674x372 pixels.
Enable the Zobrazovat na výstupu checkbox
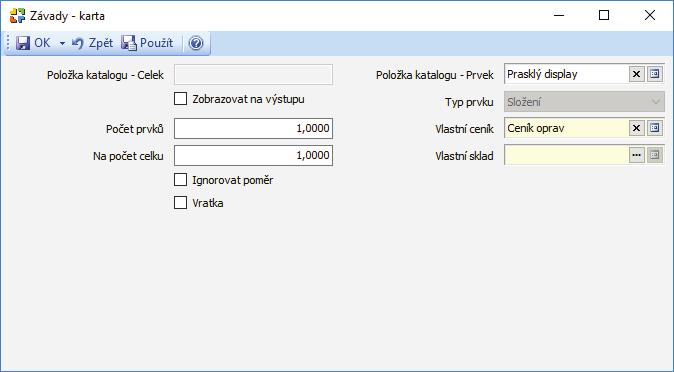[x=181, y=99]
